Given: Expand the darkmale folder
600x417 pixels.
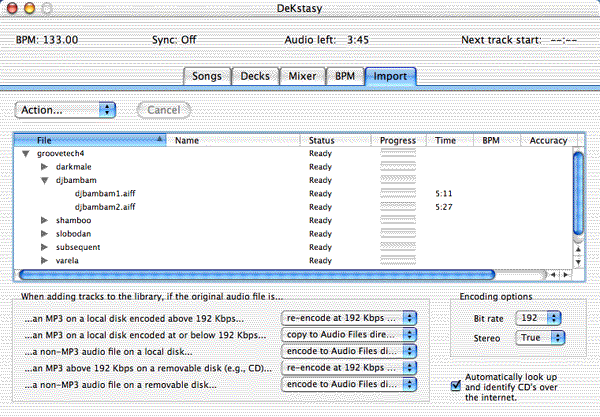Looking at the screenshot, I should pyautogui.click(x=45, y=167).
